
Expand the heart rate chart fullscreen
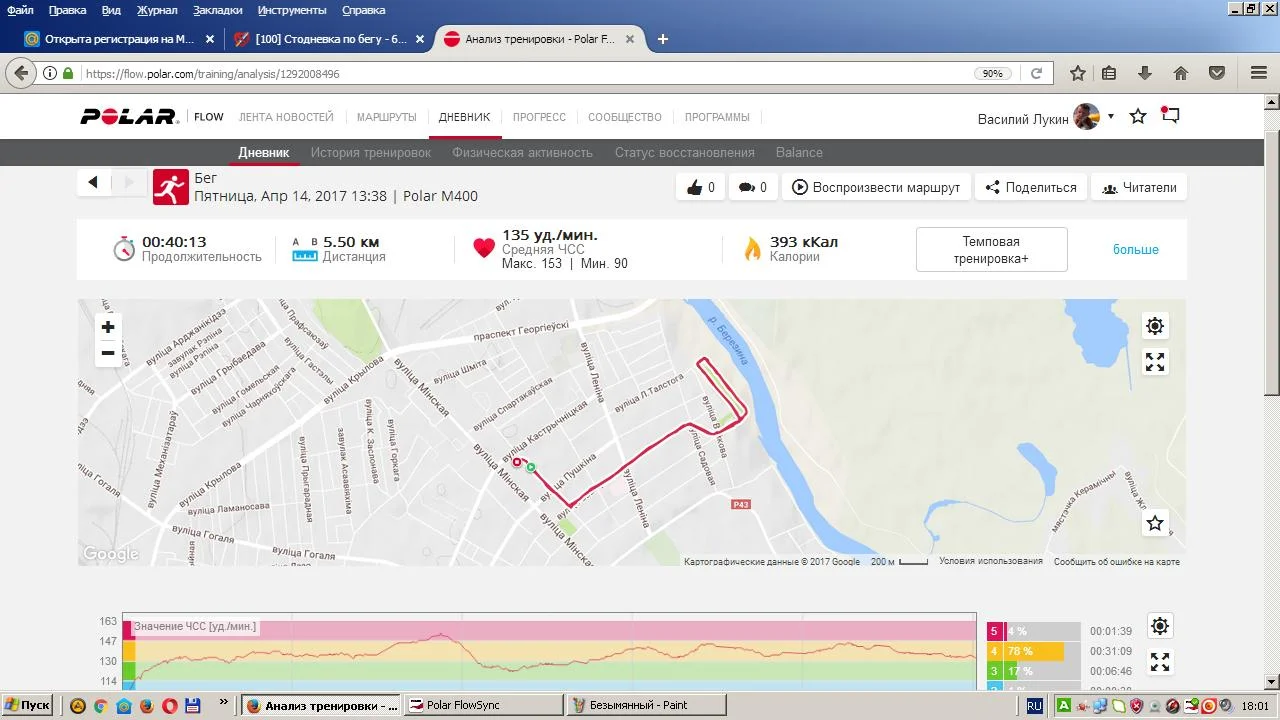(x=1160, y=662)
